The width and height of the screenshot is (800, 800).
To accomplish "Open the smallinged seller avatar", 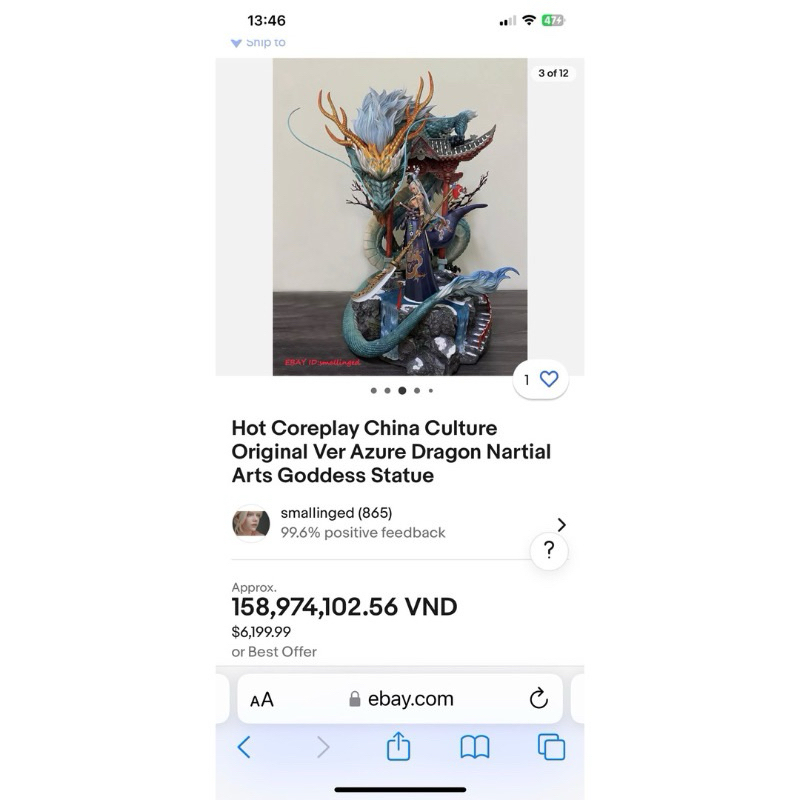I will coord(251,523).
